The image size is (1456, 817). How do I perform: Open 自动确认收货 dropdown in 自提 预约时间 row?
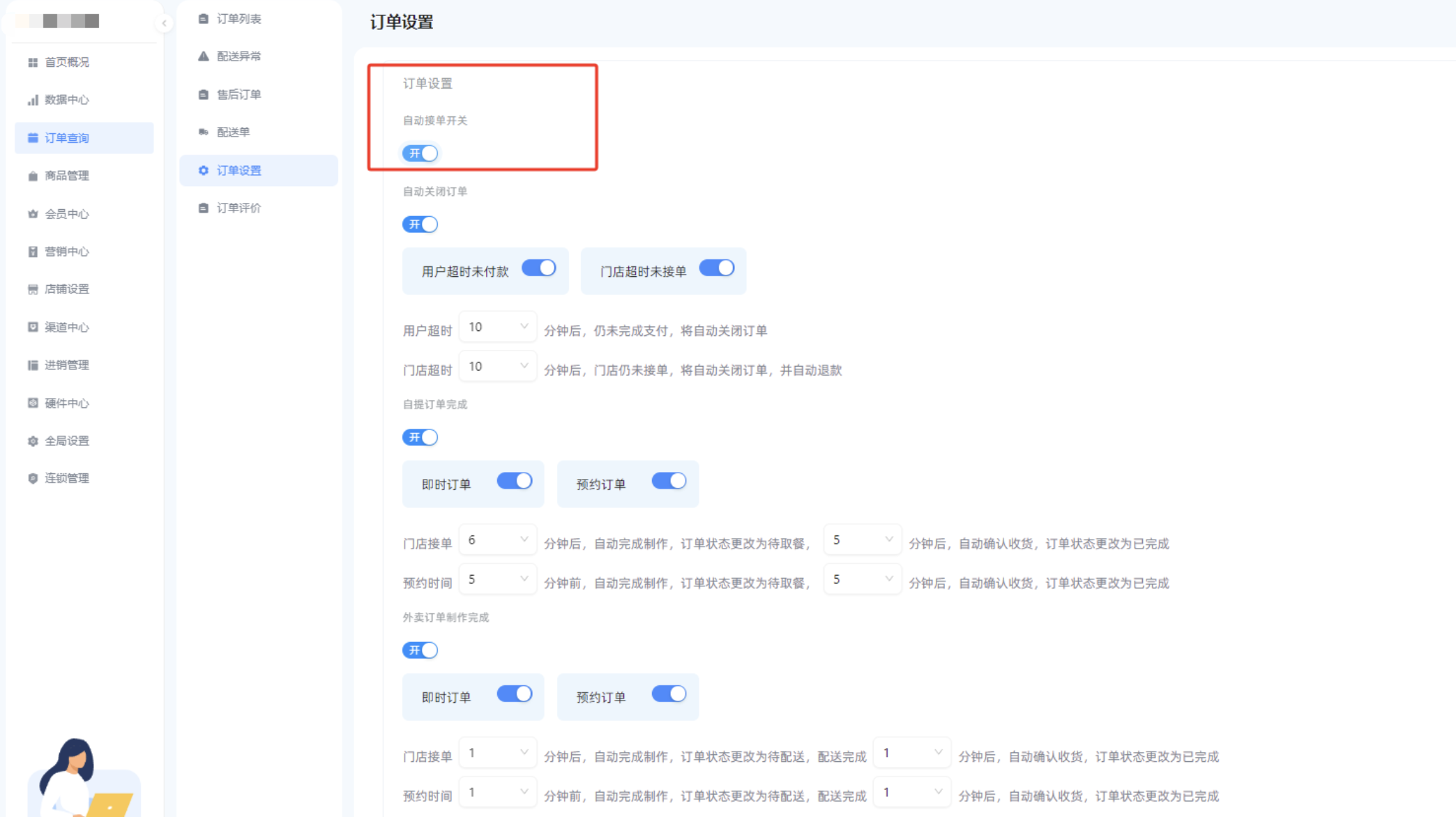pyautogui.click(x=863, y=580)
